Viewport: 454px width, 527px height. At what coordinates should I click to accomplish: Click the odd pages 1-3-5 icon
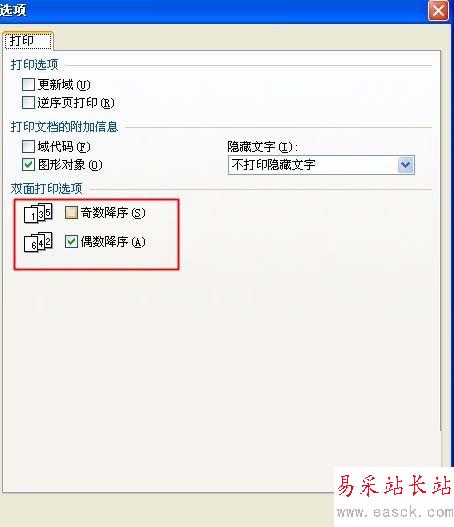pos(38,213)
